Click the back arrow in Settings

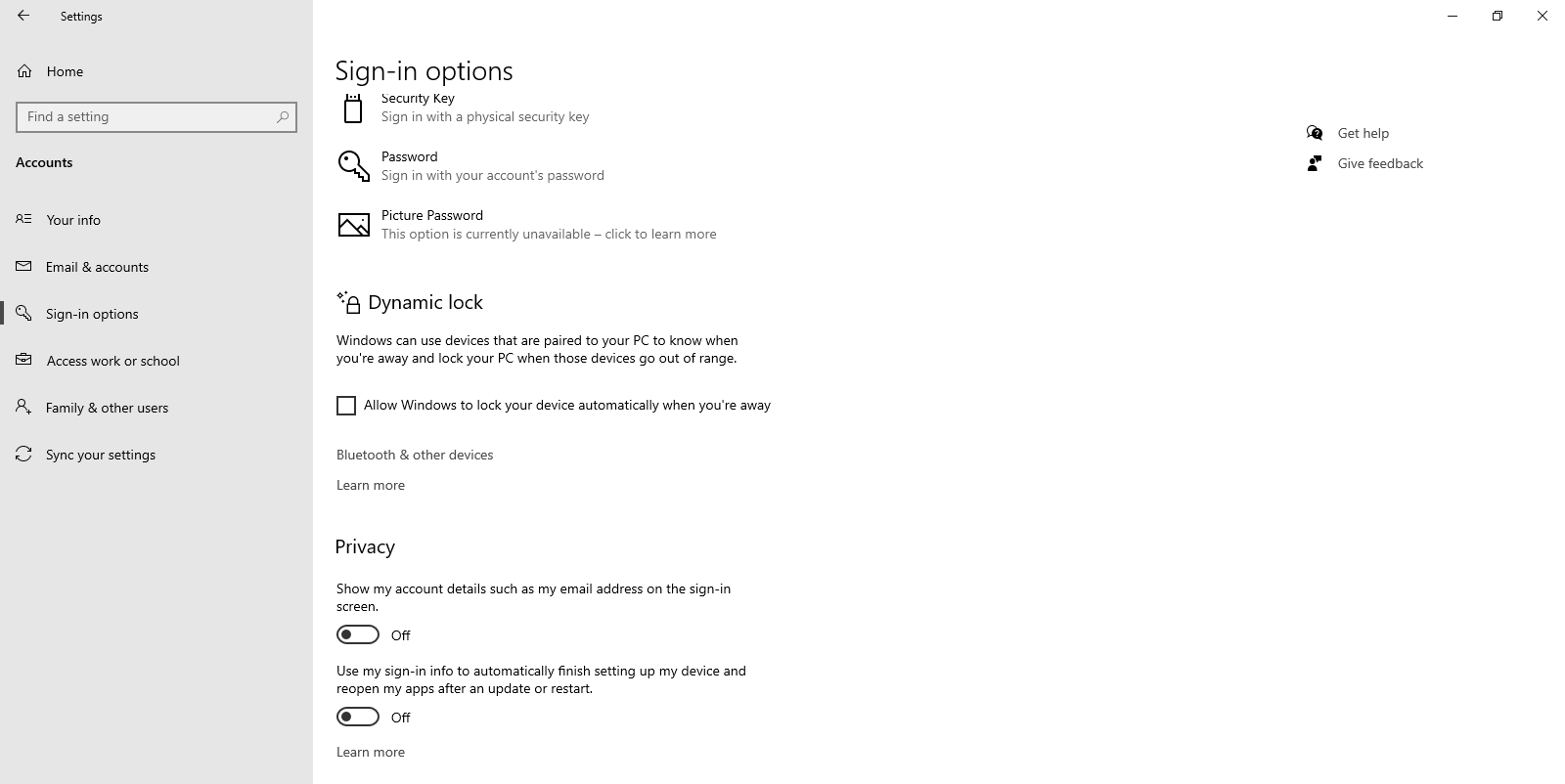23,16
